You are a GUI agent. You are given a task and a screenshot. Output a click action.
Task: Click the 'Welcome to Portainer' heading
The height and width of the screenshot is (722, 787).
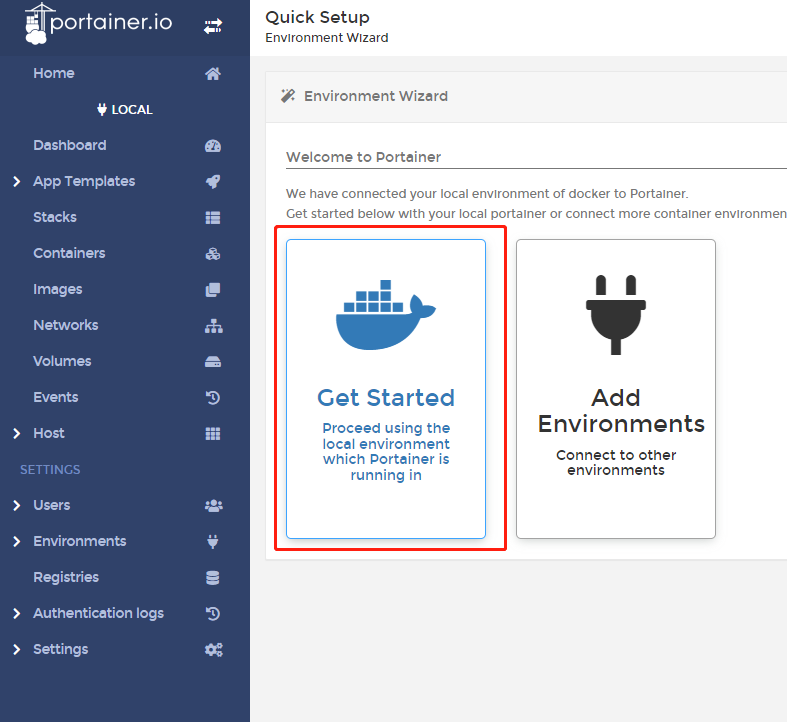[363, 157]
